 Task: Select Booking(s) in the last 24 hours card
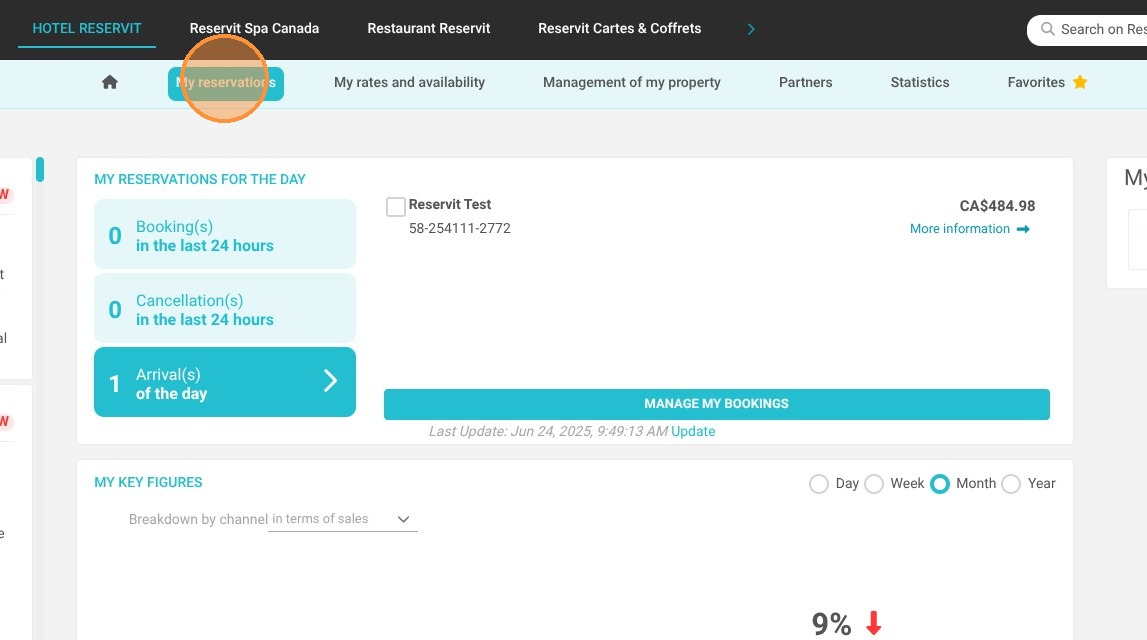(225, 235)
